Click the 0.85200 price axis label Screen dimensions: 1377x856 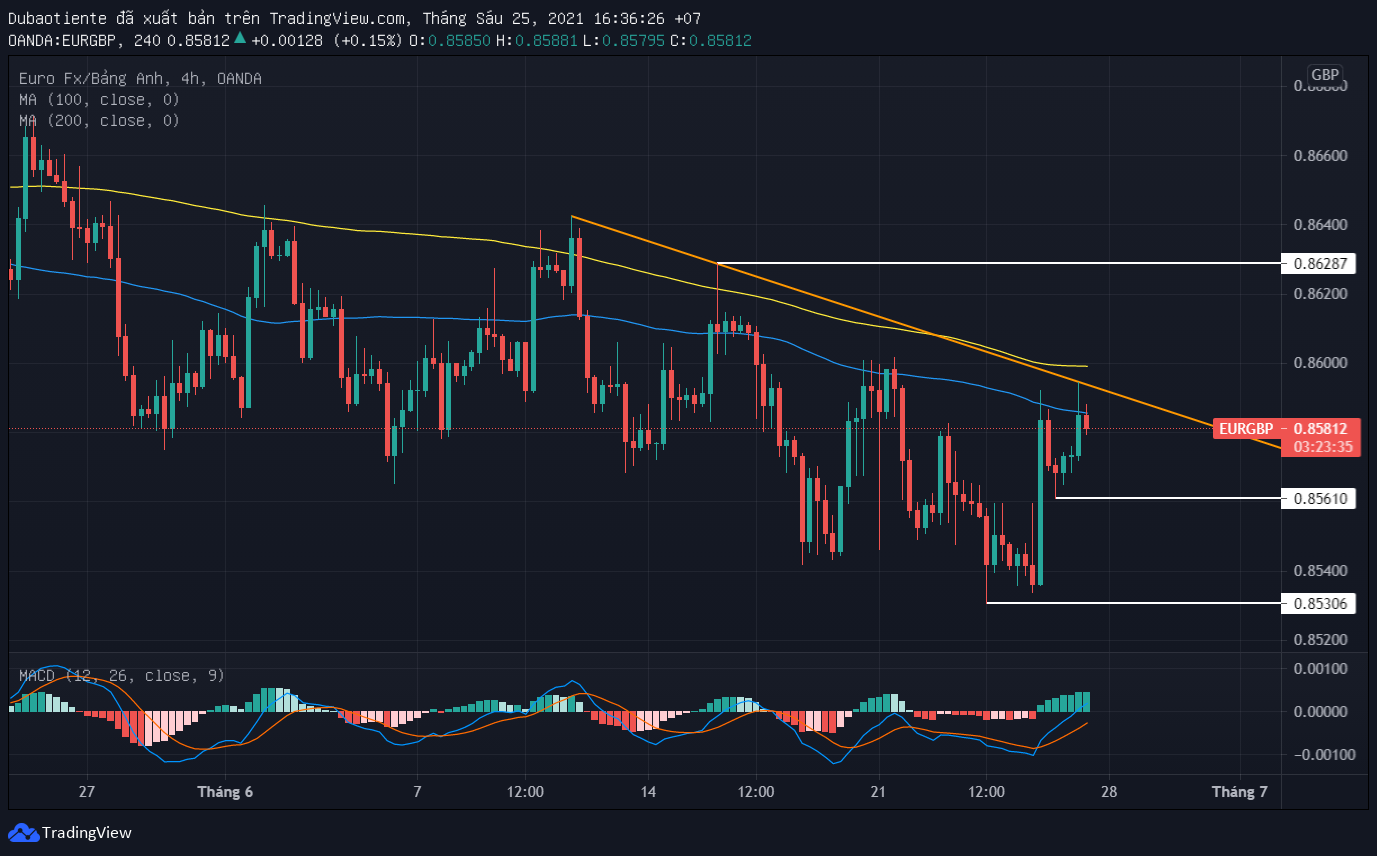coord(1321,639)
